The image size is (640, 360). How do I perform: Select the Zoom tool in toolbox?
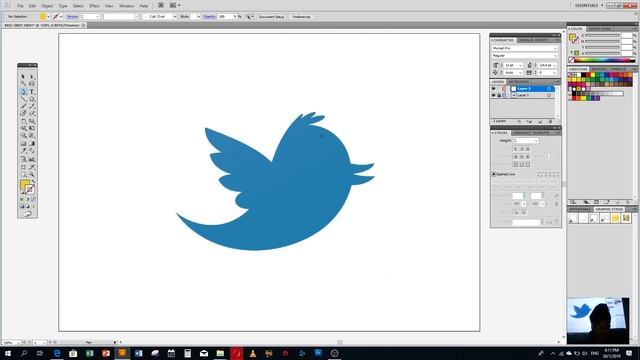[x=32, y=174]
